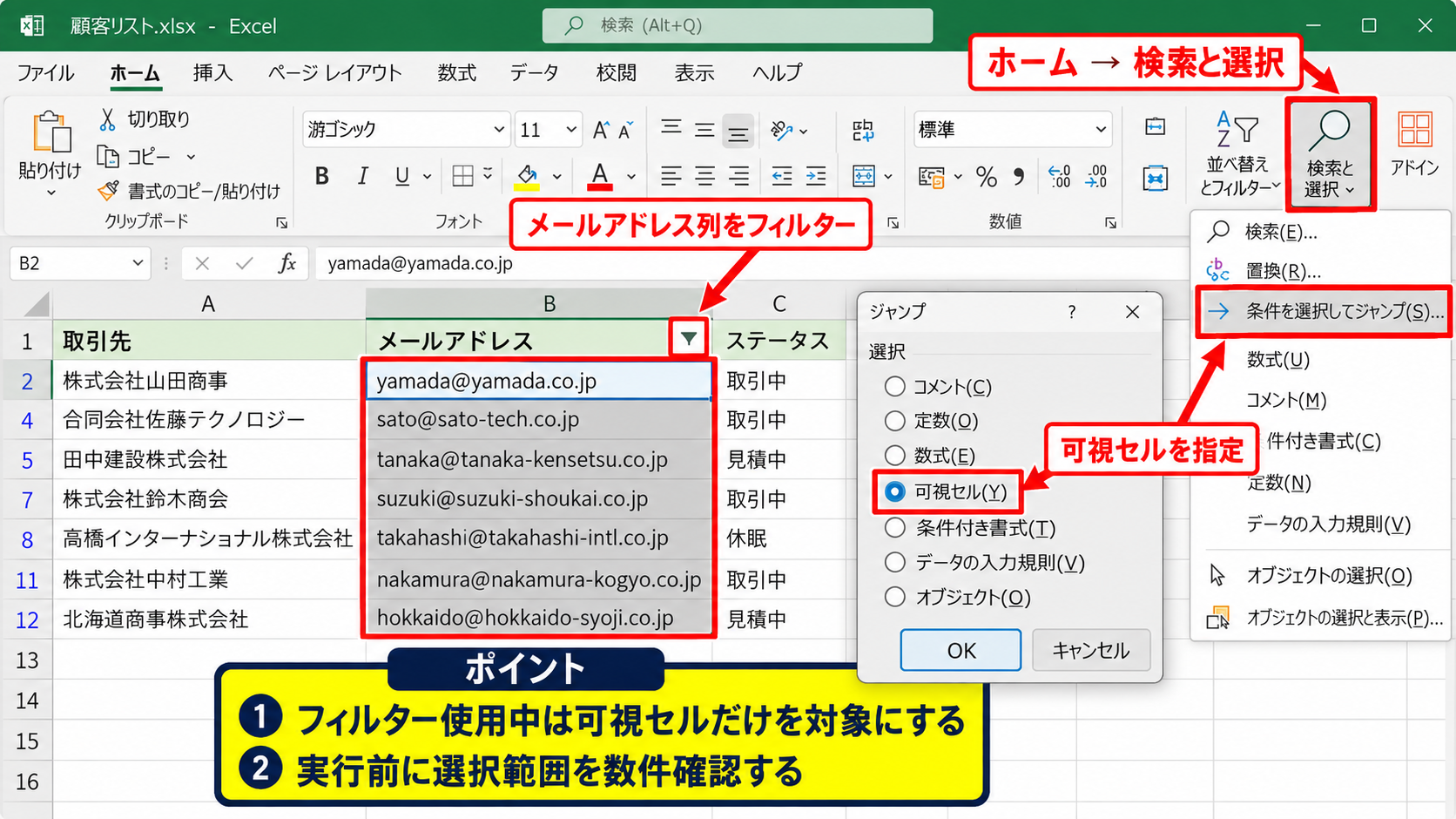The width and height of the screenshot is (1456, 819).
Task: Click the scissors Cut icon
Action: click(x=107, y=118)
